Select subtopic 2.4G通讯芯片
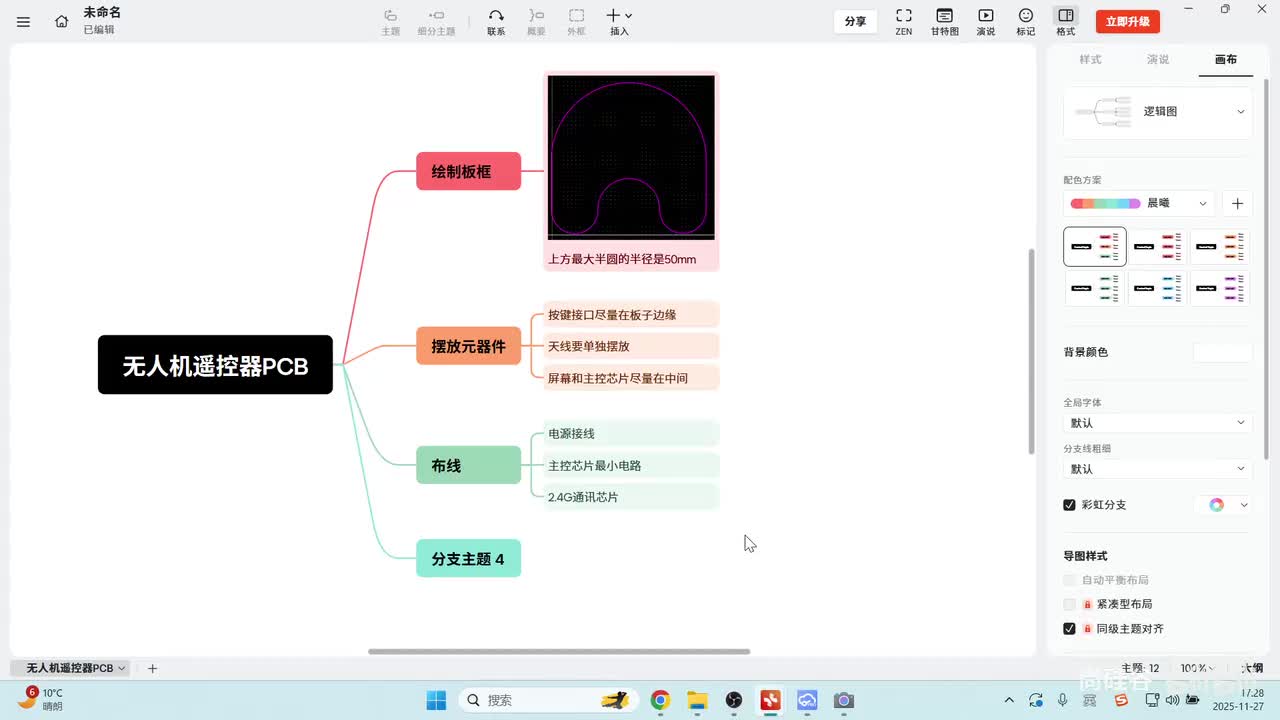The image size is (1280, 720). 631,497
